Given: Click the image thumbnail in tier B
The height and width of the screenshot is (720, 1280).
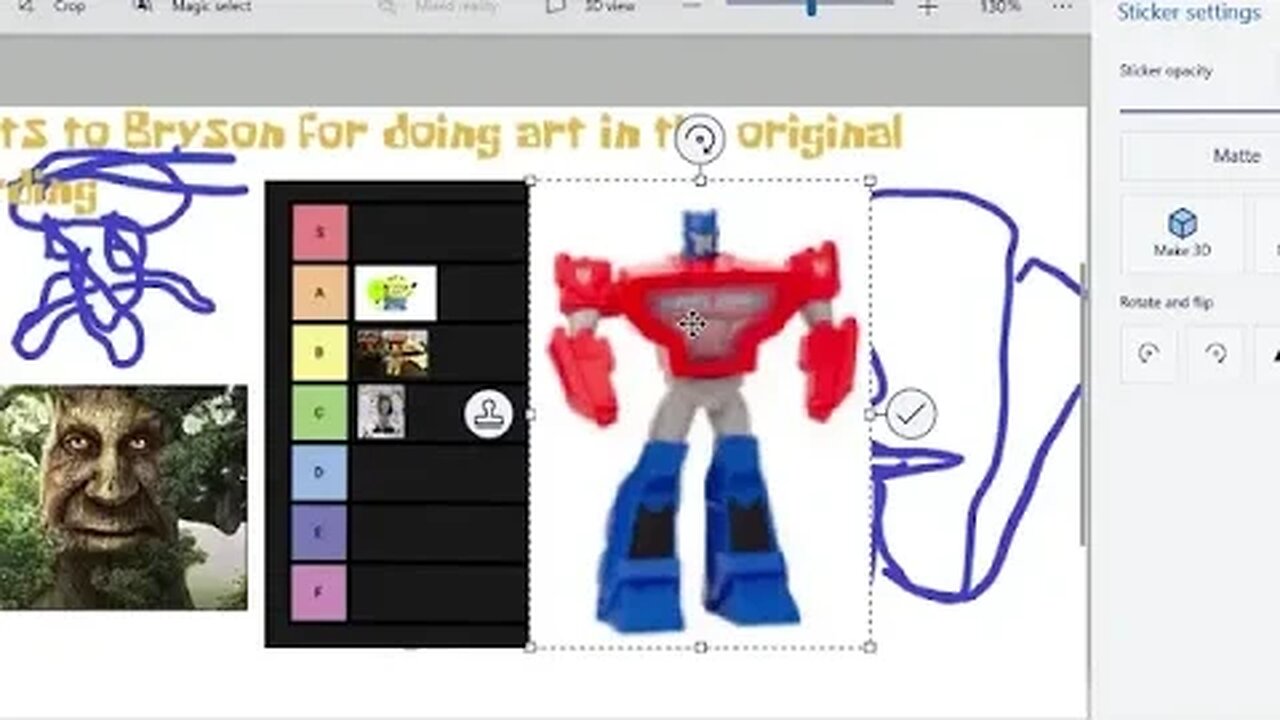Looking at the screenshot, I should 393,353.
